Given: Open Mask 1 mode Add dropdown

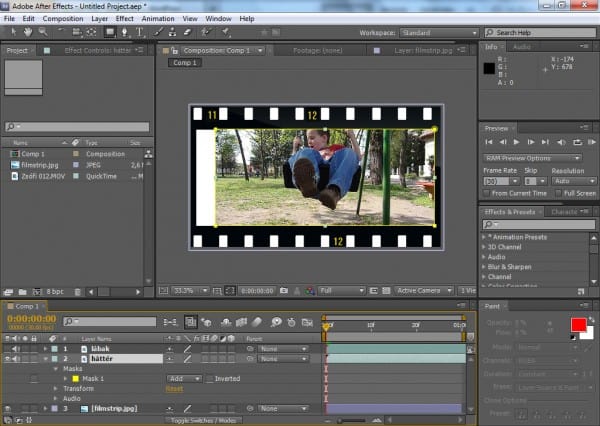Looking at the screenshot, I should coord(182,379).
